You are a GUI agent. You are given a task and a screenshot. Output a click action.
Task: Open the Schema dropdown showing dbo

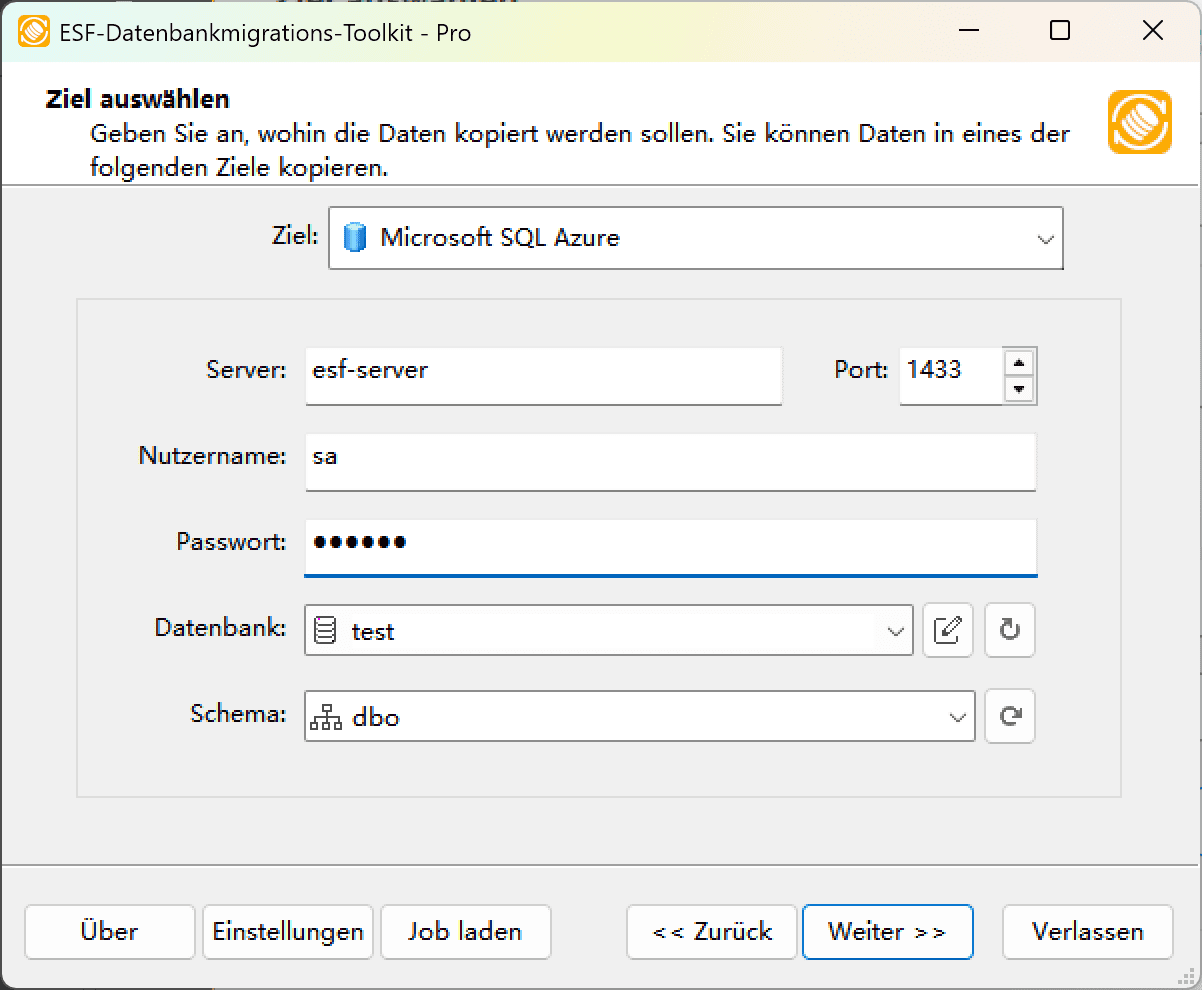(954, 716)
